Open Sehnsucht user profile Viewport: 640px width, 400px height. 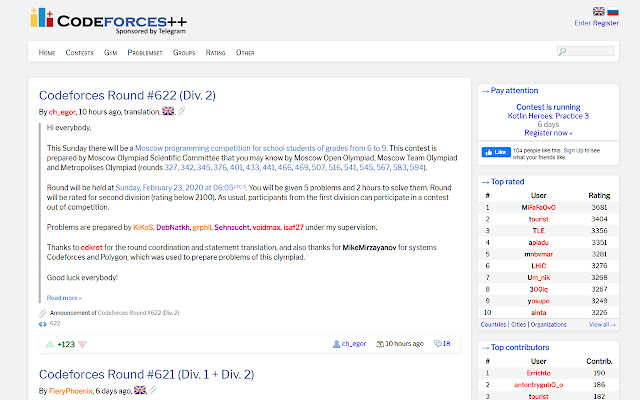pos(231,227)
